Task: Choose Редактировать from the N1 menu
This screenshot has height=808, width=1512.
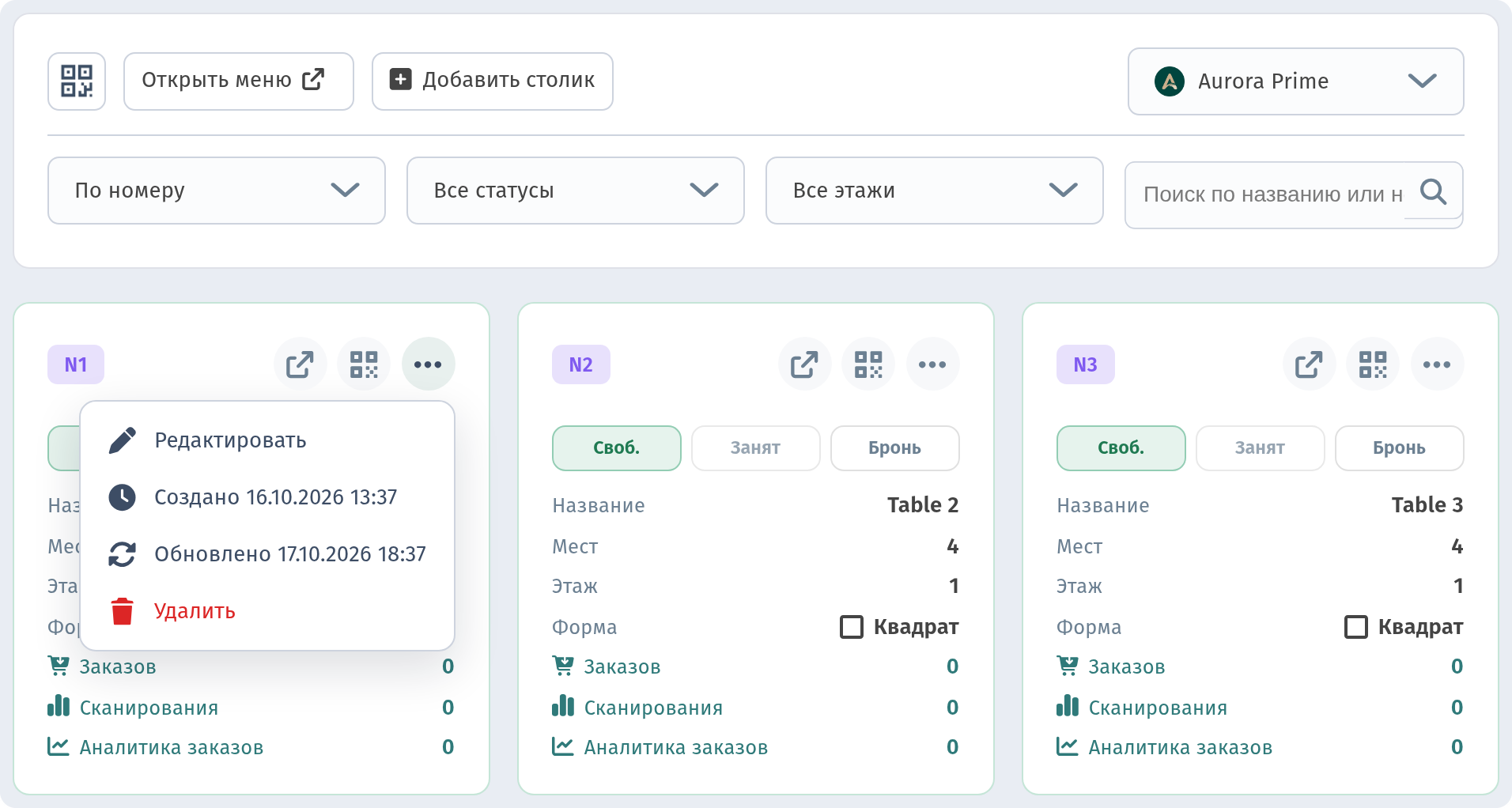Action: (x=267, y=440)
